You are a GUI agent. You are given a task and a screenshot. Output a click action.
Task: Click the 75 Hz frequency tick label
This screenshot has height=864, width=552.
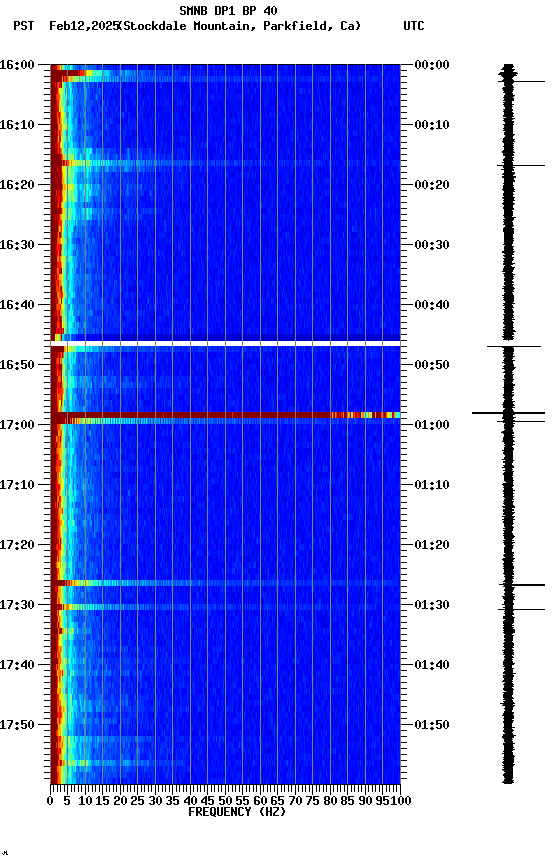(312, 801)
